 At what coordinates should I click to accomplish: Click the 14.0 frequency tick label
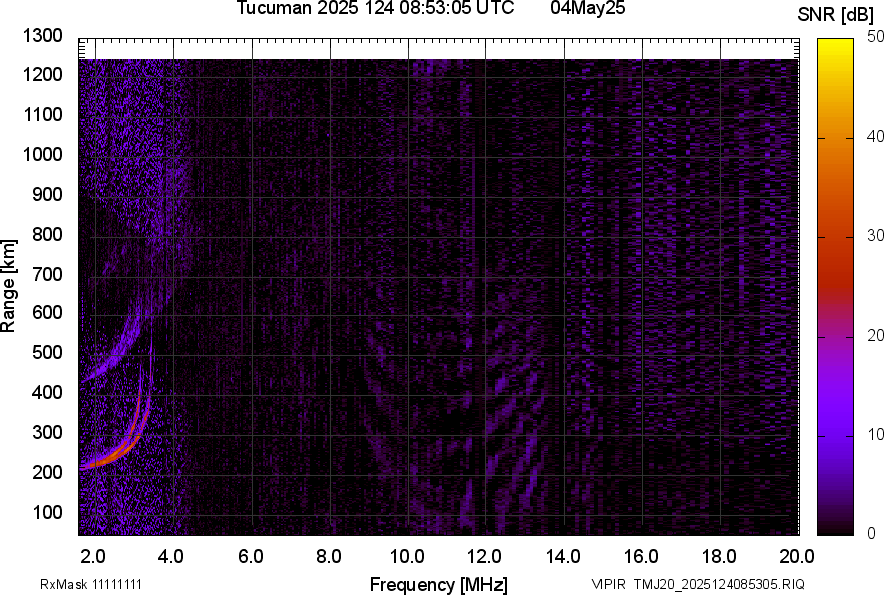tap(563, 557)
